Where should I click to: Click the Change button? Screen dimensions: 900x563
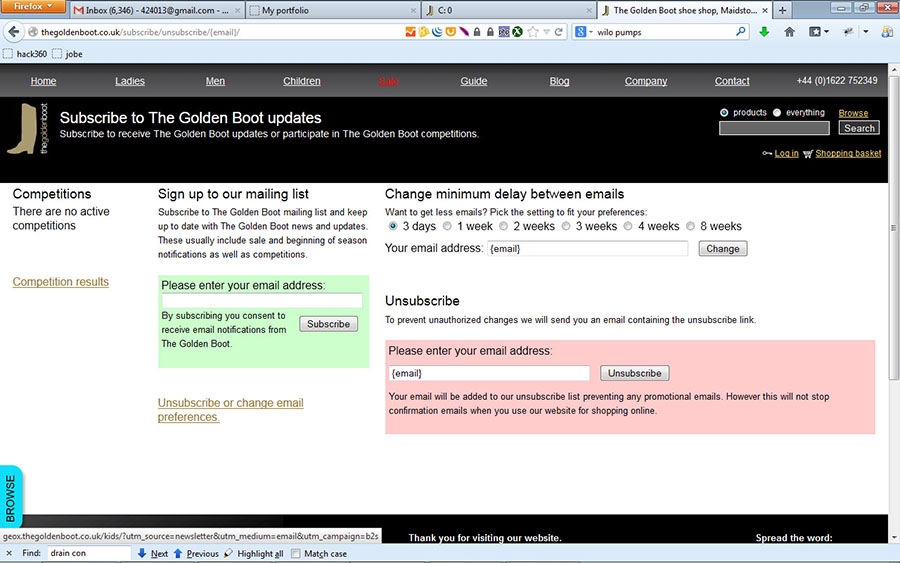723,249
